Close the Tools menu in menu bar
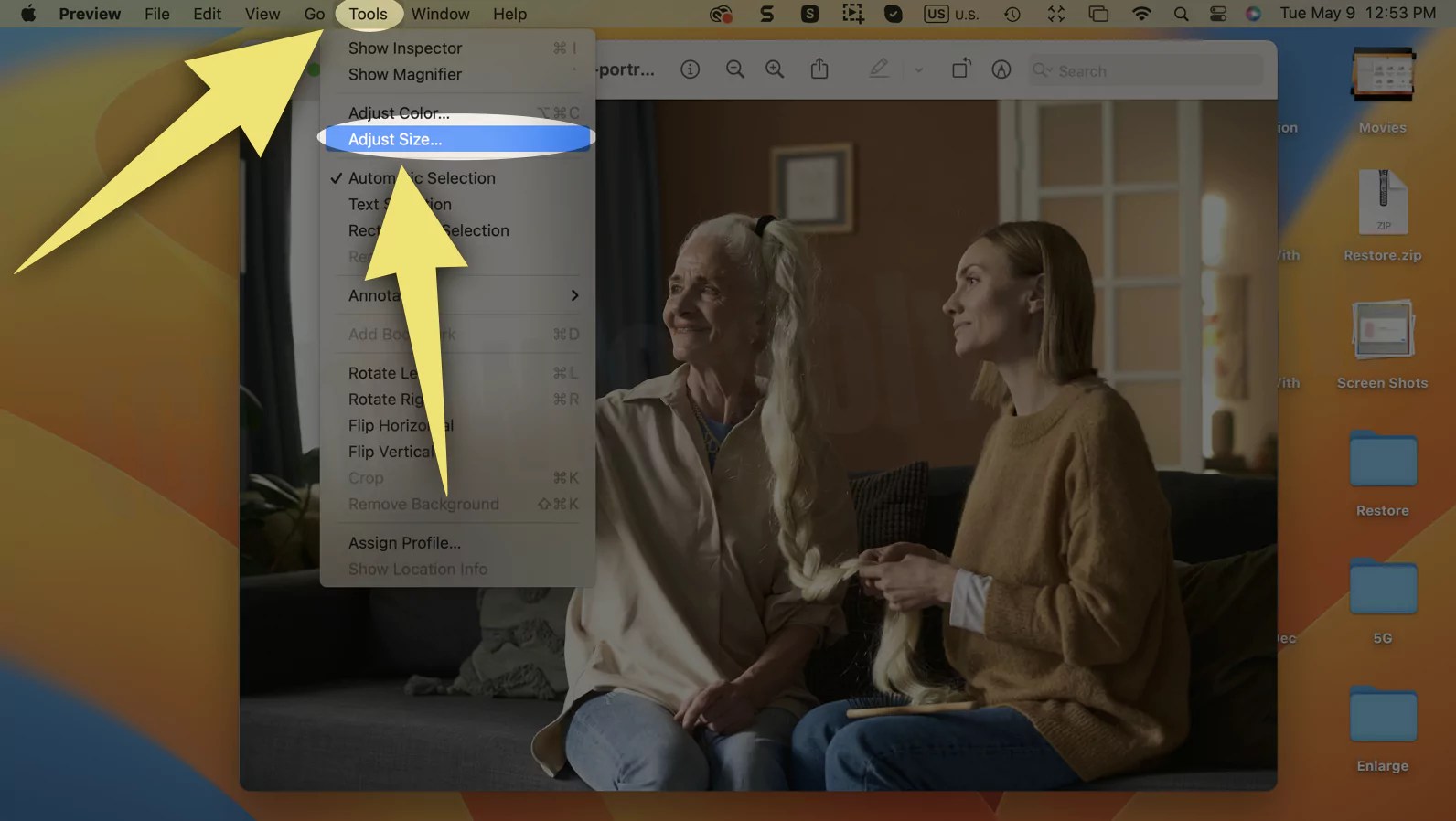1456x821 pixels. (x=368, y=14)
